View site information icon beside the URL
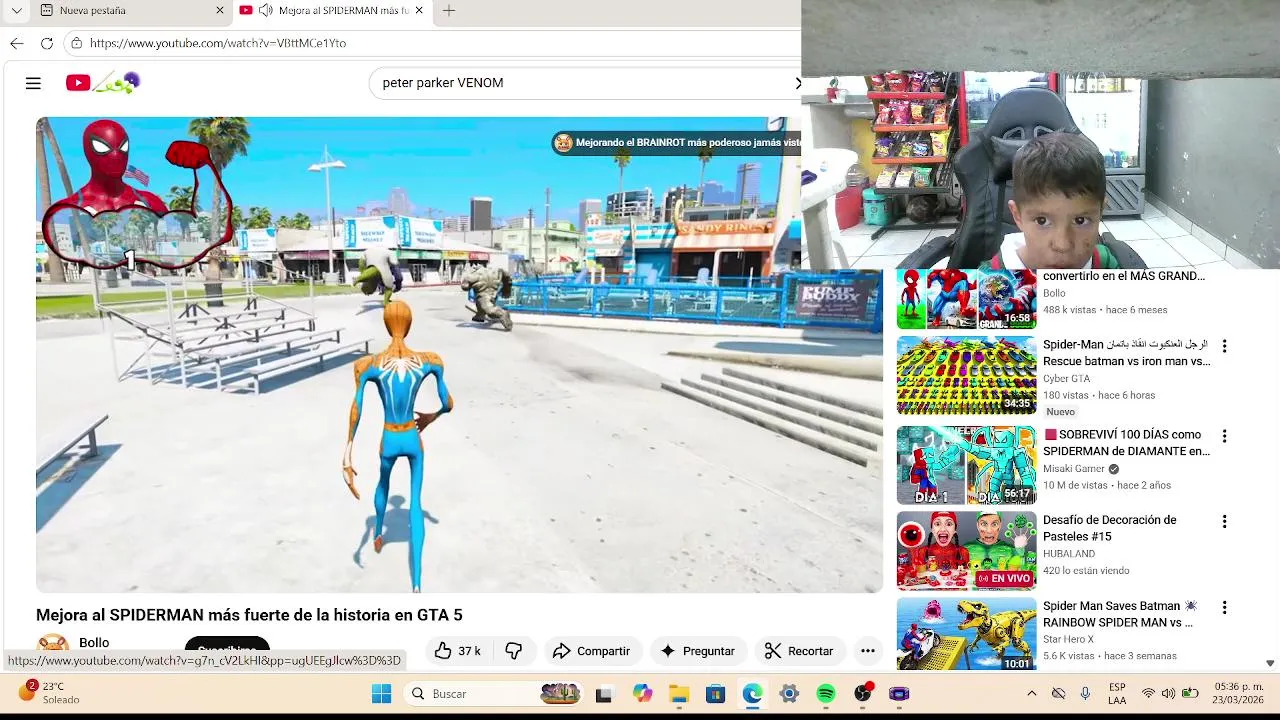 [76, 43]
